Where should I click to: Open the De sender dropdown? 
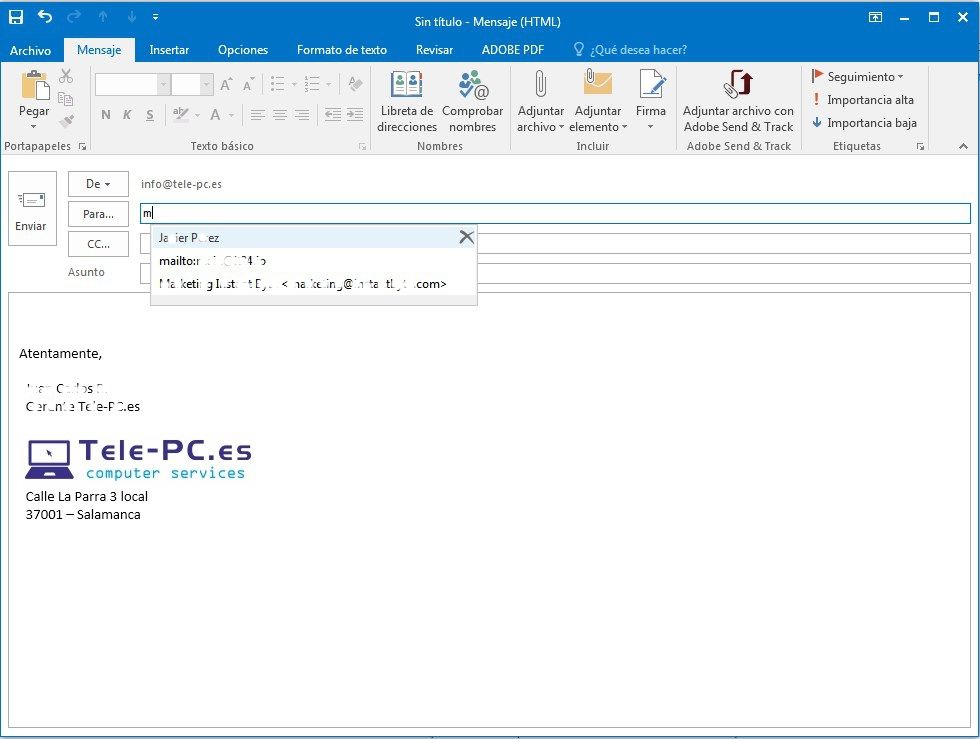(98, 184)
